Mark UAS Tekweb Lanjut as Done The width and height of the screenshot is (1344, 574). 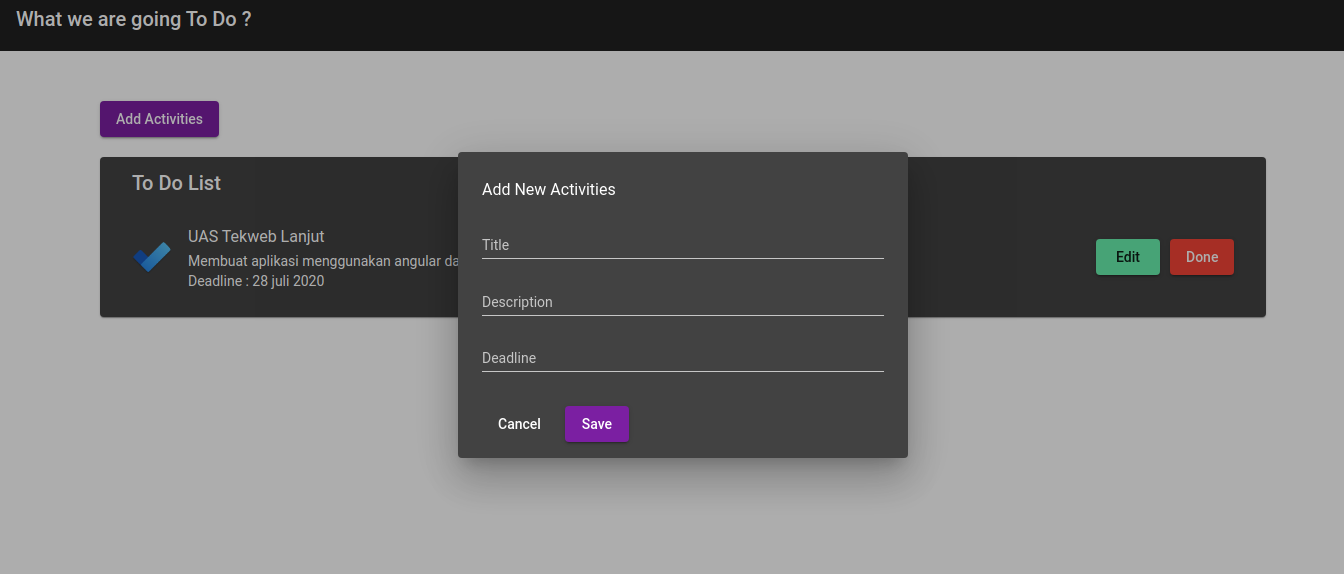(1202, 257)
